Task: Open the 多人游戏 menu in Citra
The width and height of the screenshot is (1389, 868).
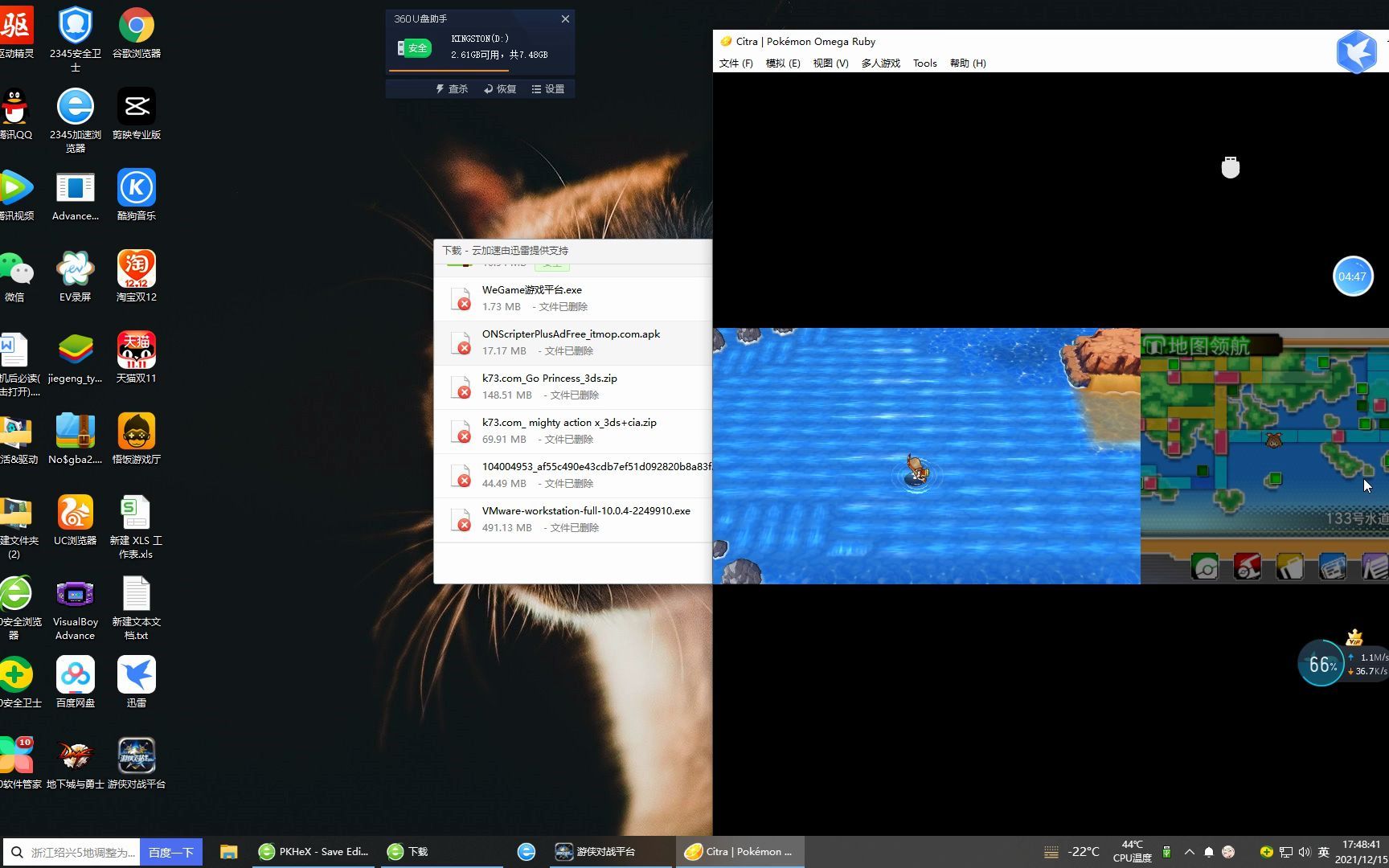Action: [881, 63]
